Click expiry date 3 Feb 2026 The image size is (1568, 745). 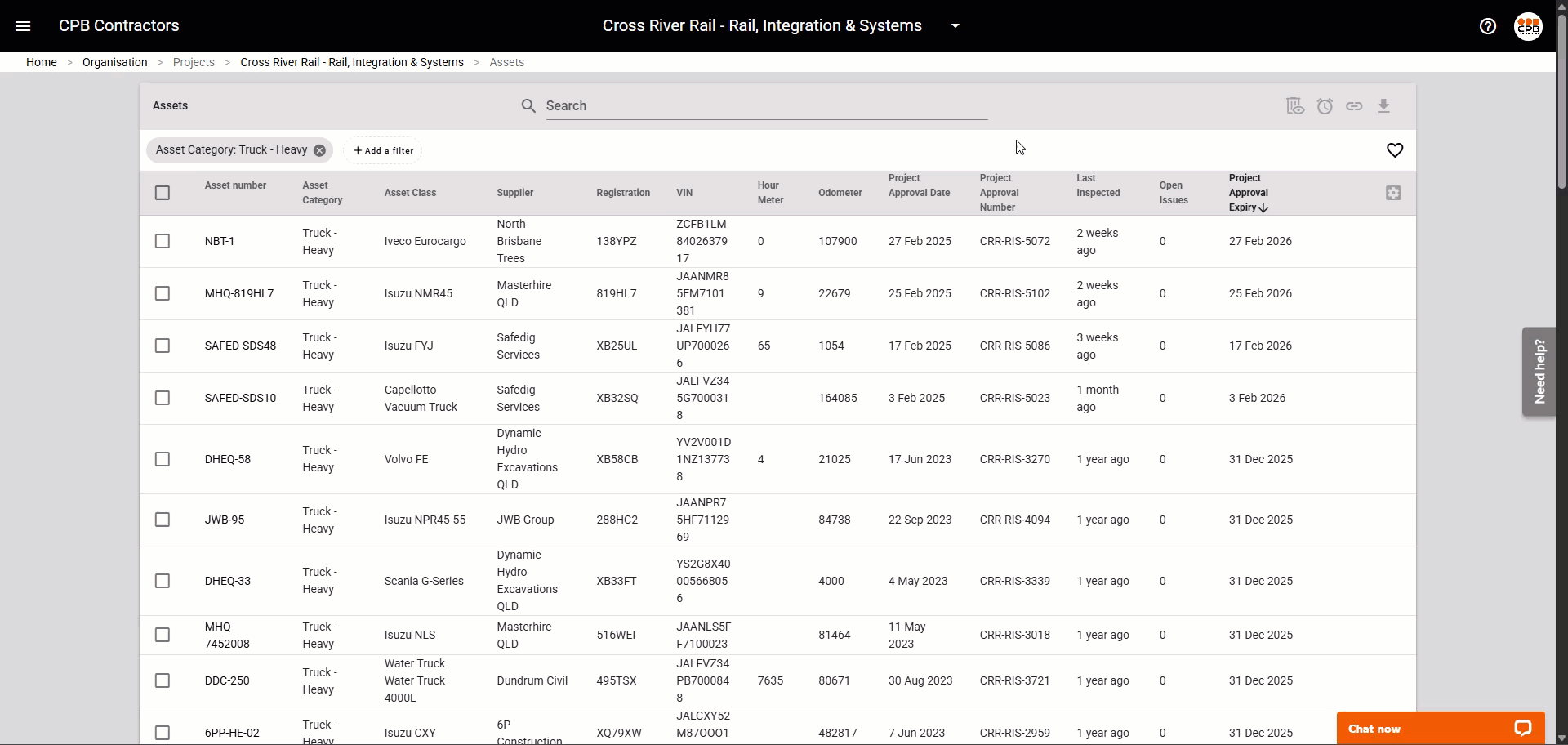click(1257, 398)
